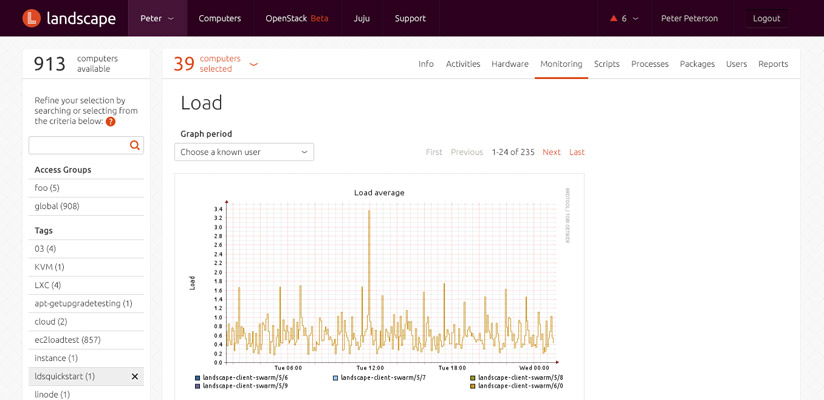Select the Monitoring tab

point(561,64)
